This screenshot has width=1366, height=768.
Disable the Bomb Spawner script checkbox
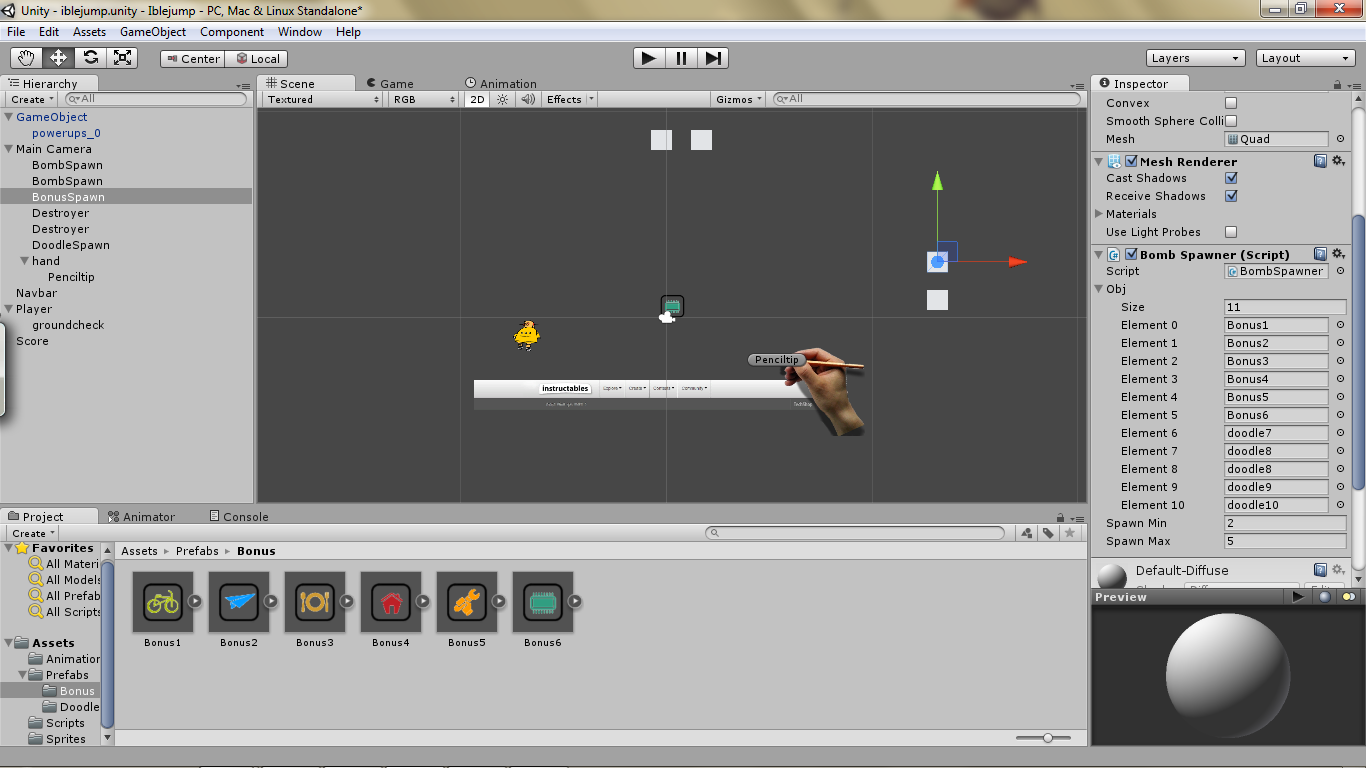pyautogui.click(x=1131, y=254)
